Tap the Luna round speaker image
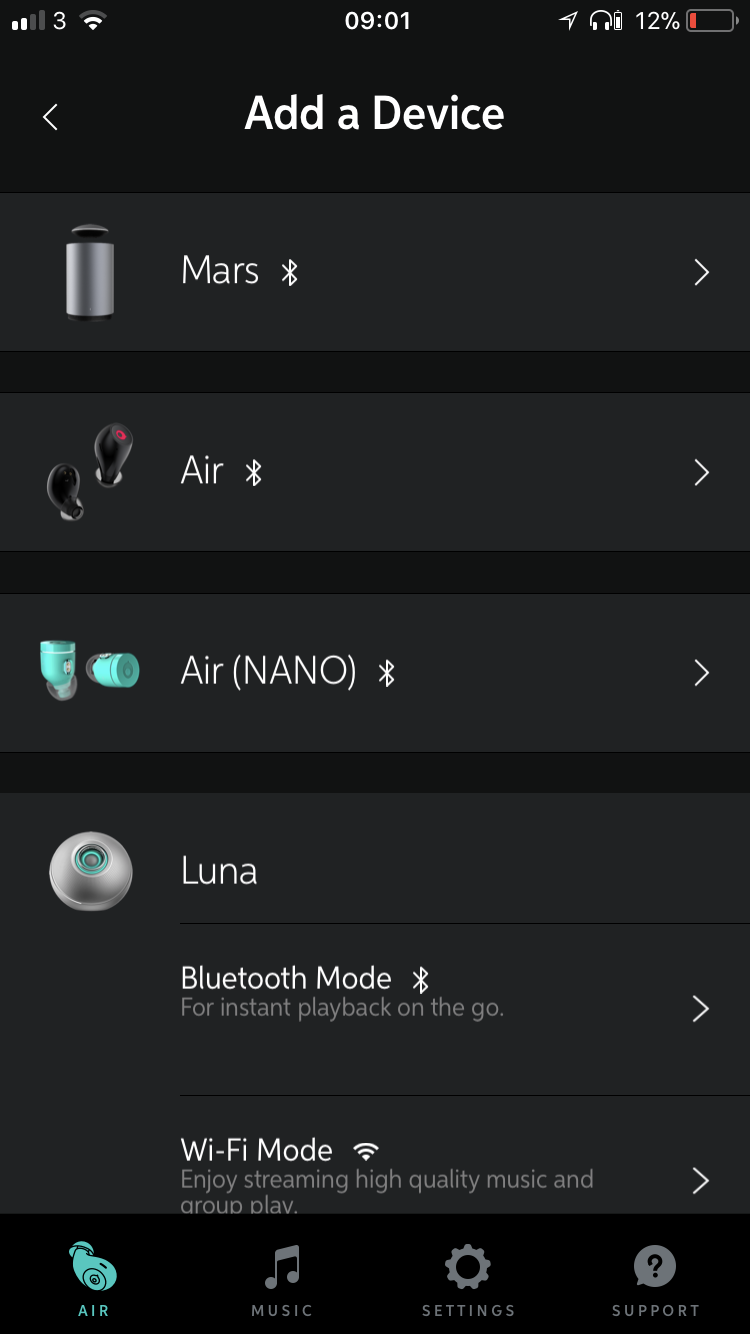Image resolution: width=750 pixels, height=1334 pixels. click(91, 871)
